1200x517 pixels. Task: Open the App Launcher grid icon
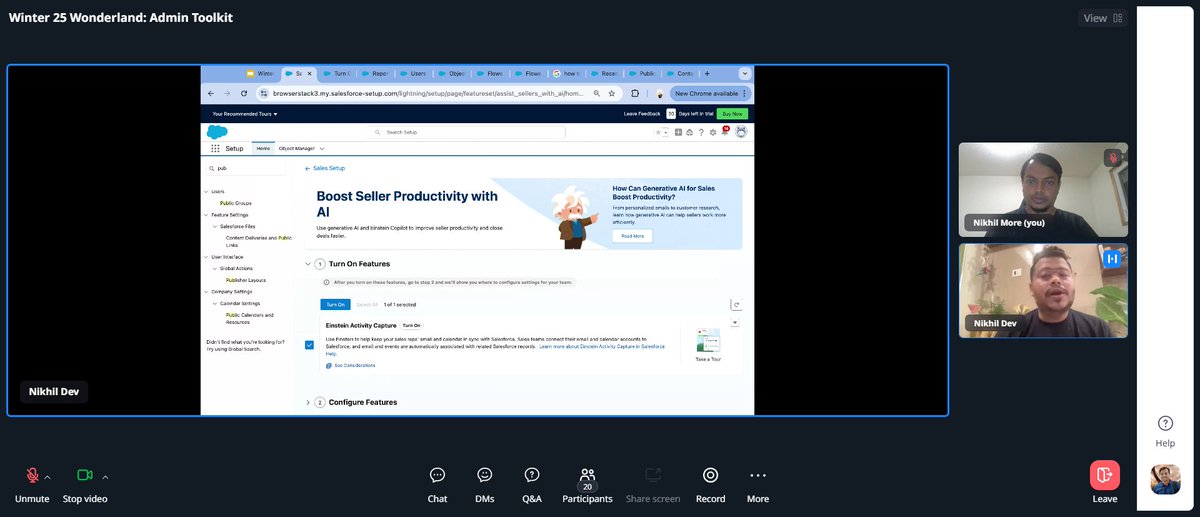(x=214, y=148)
